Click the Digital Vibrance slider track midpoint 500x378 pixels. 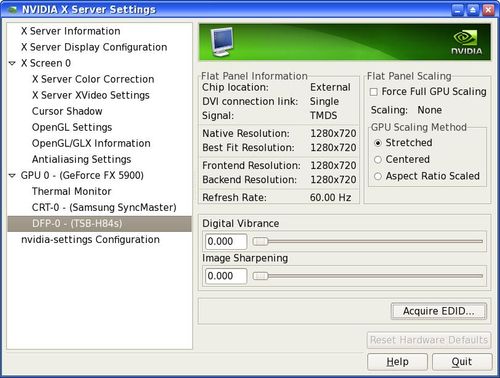(368, 241)
